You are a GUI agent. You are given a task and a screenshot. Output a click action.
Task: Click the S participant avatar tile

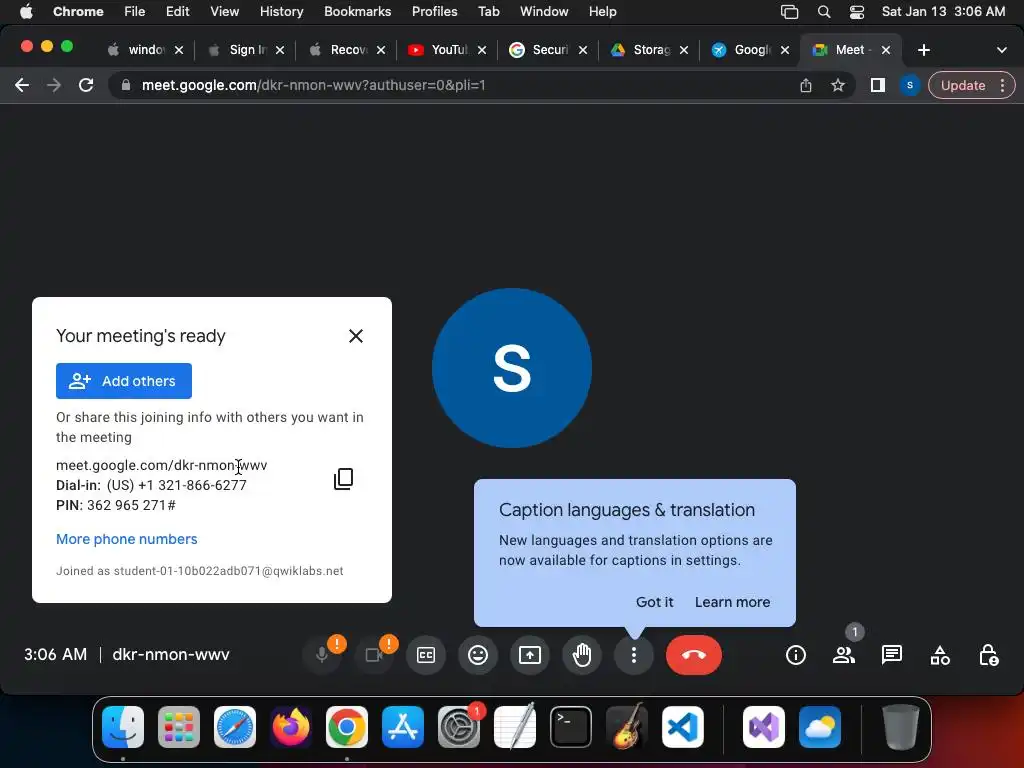[x=512, y=368]
